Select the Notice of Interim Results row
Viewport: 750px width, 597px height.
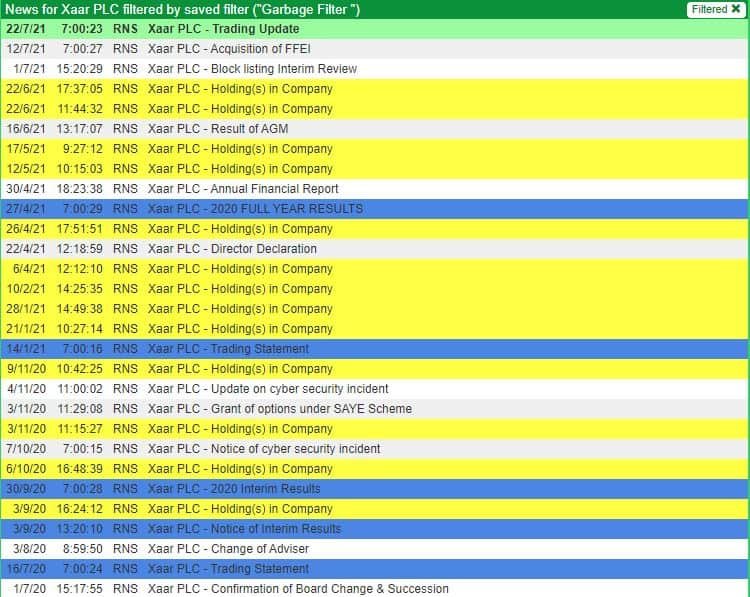(375, 529)
